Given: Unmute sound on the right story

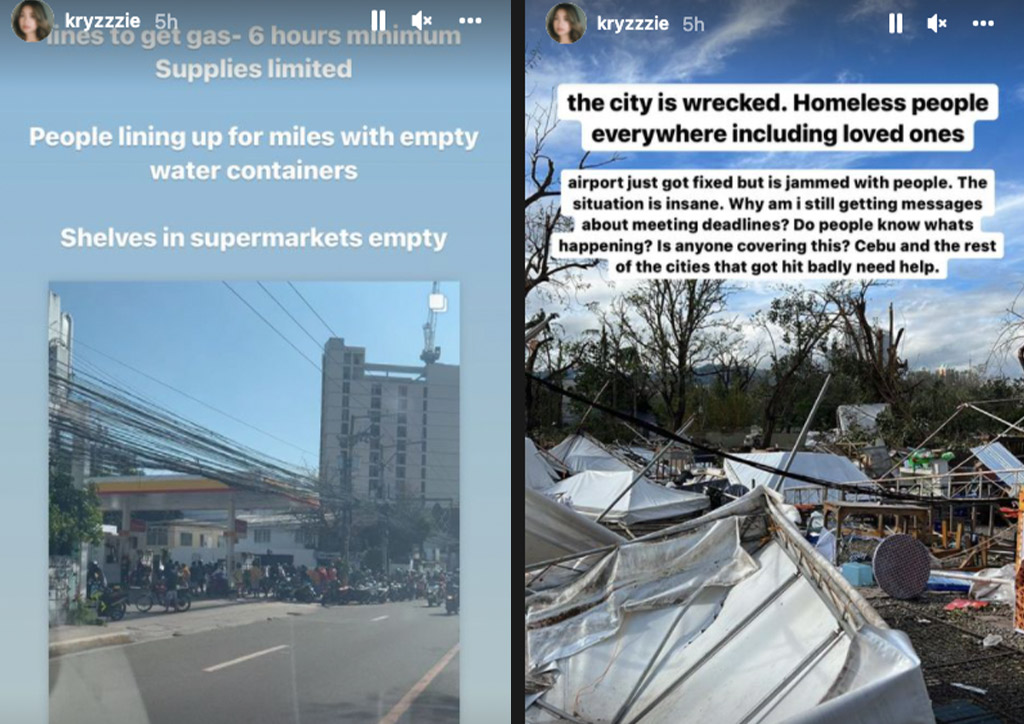Looking at the screenshot, I should click(x=937, y=24).
